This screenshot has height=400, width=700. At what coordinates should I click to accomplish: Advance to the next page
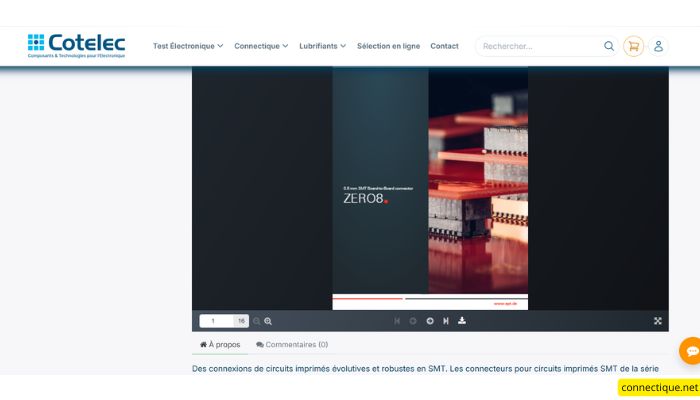(x=430, y=321)
